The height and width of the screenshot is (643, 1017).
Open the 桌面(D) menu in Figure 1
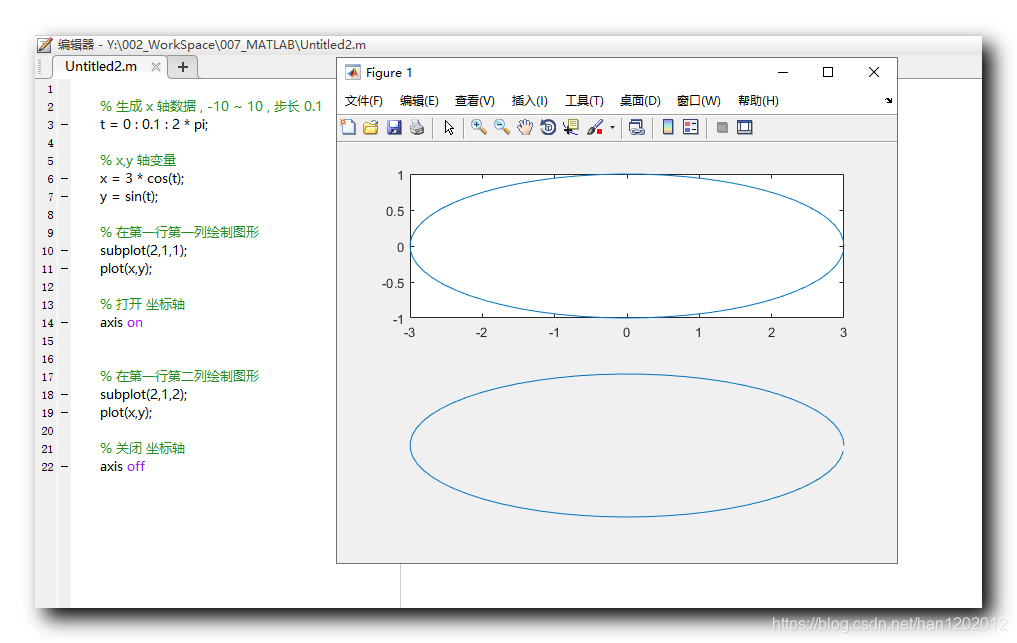[x=640, y=101]
